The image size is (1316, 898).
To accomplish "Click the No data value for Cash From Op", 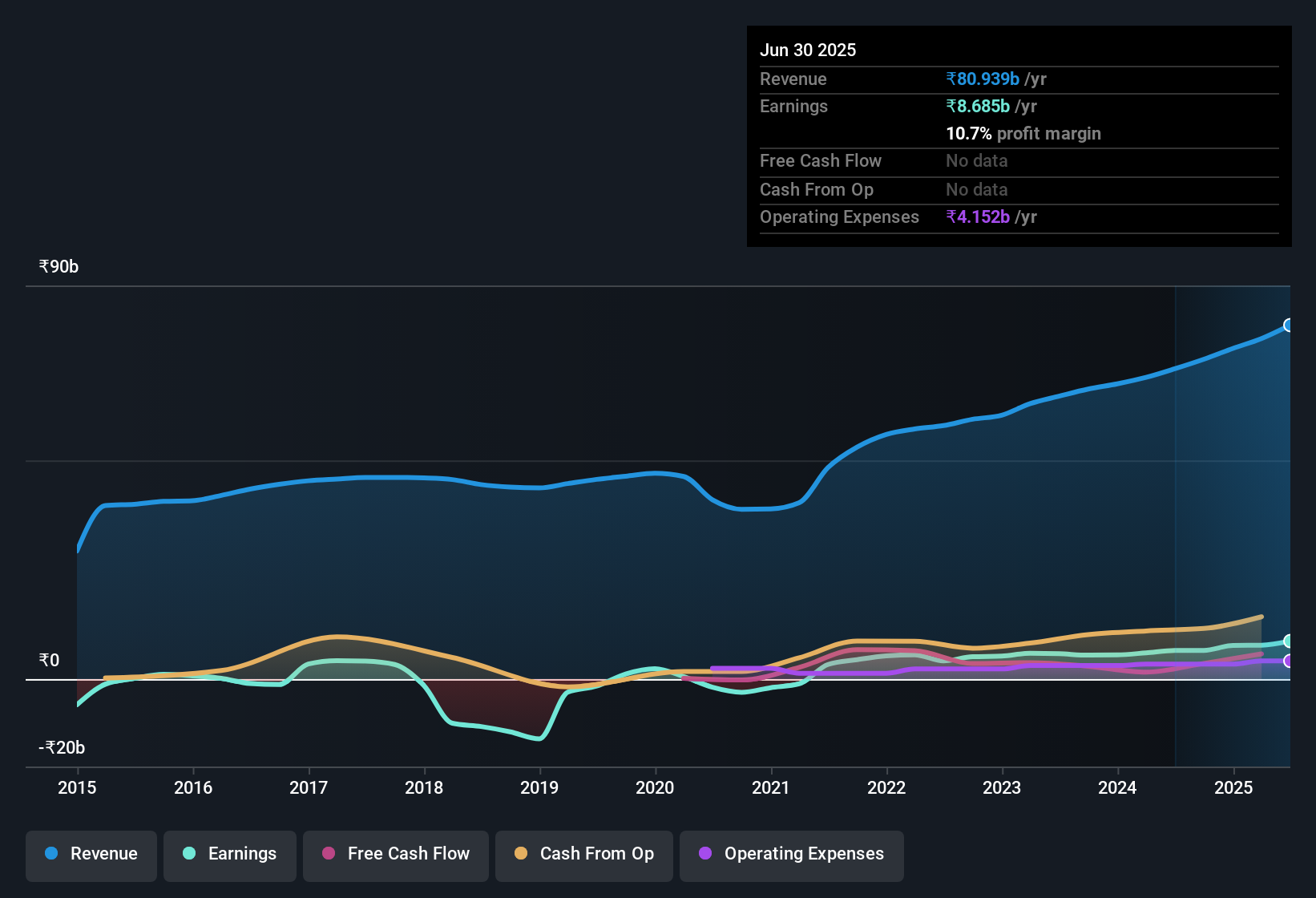I will click(977, 189).
